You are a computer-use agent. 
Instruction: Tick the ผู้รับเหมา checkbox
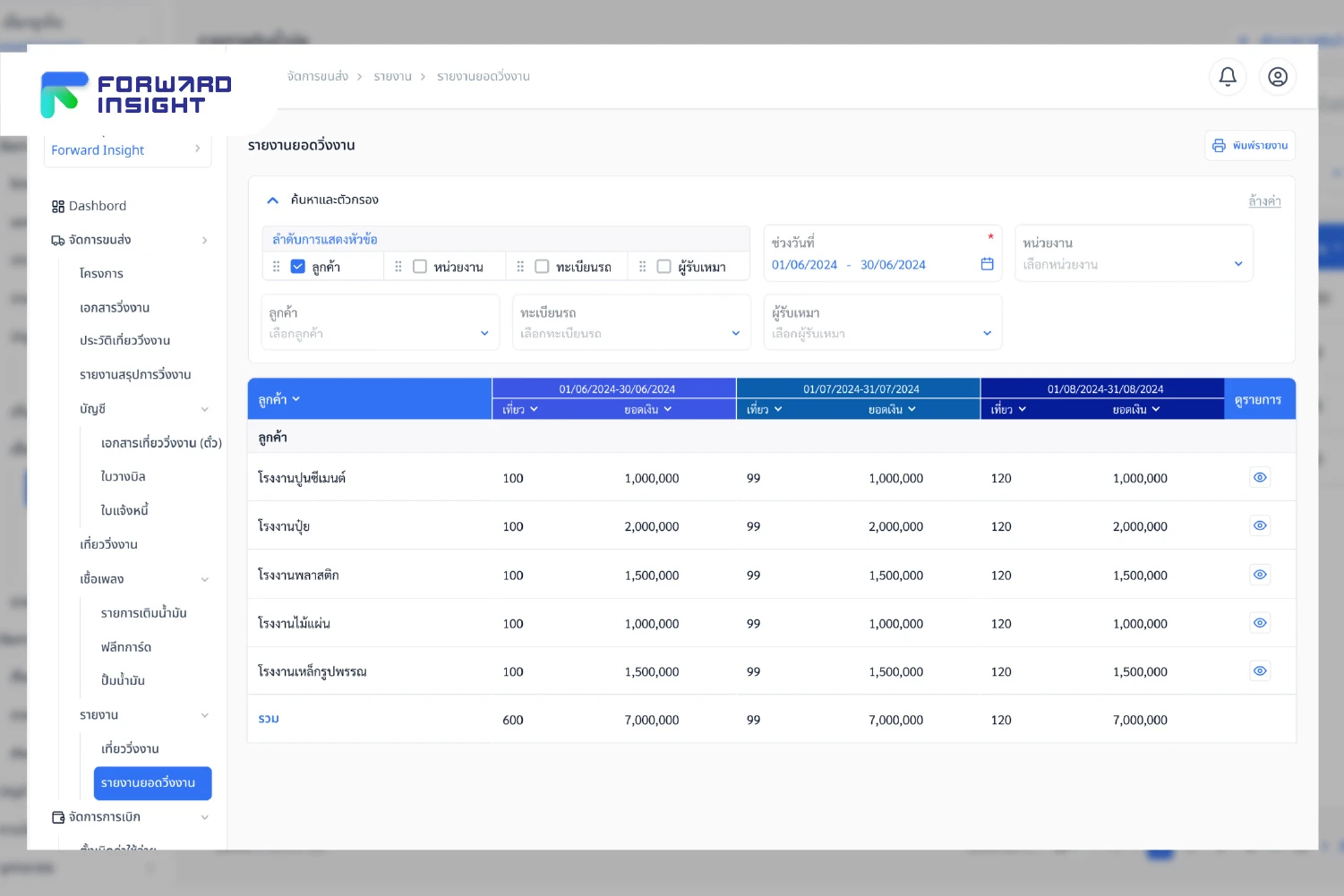coord(663,267)
